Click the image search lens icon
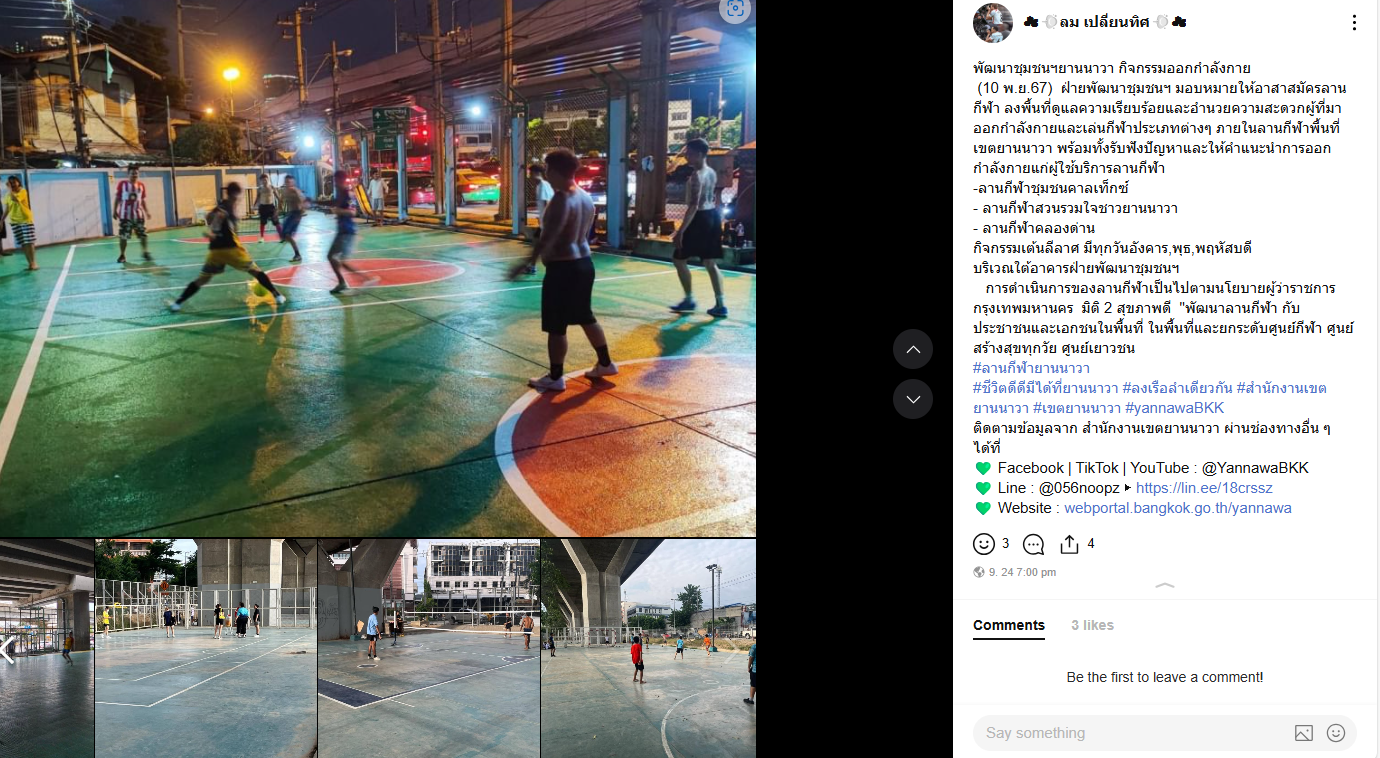 pos(736,10)
